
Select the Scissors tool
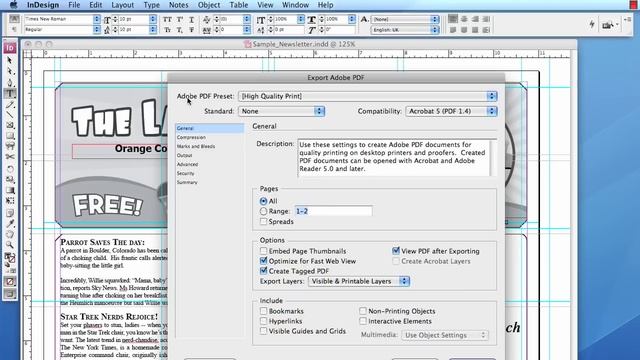[10, 157]
